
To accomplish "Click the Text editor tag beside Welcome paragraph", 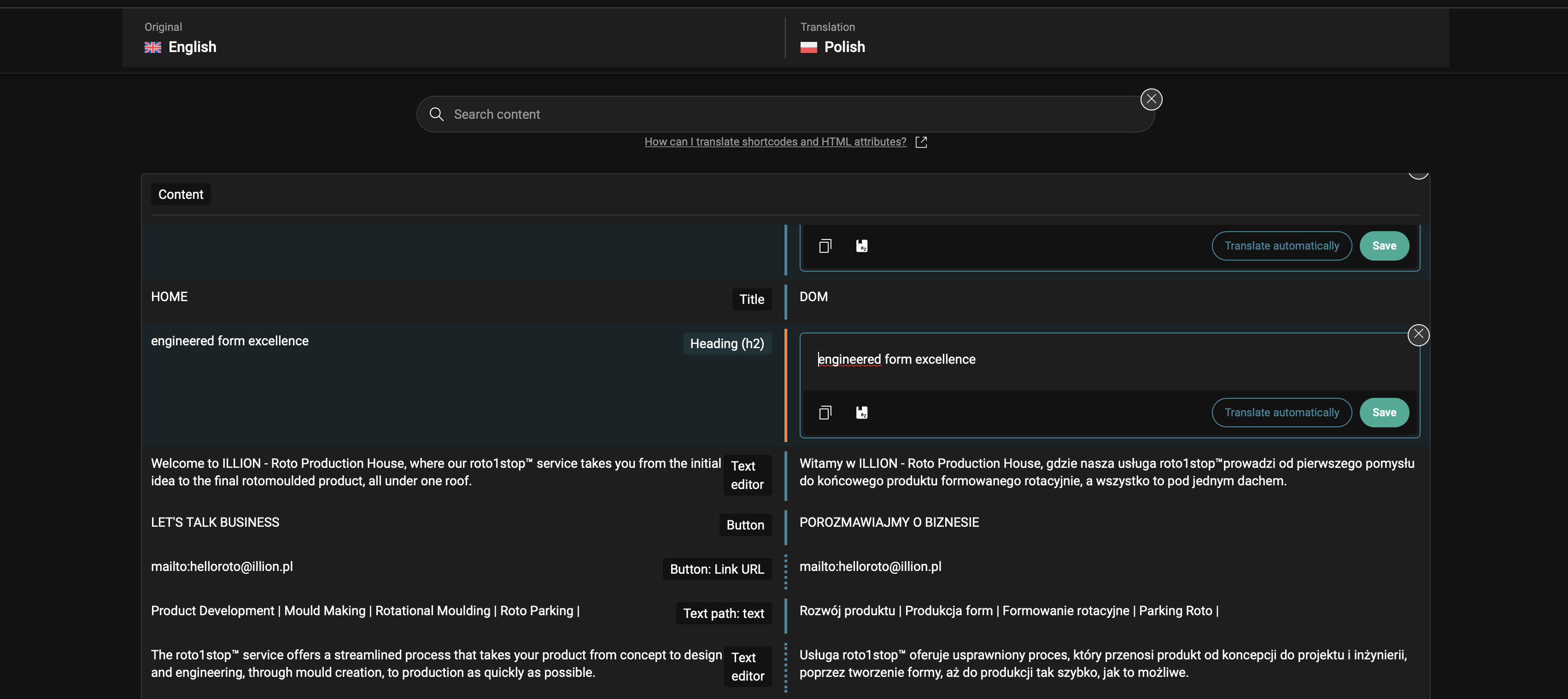I will coord(747,475).
